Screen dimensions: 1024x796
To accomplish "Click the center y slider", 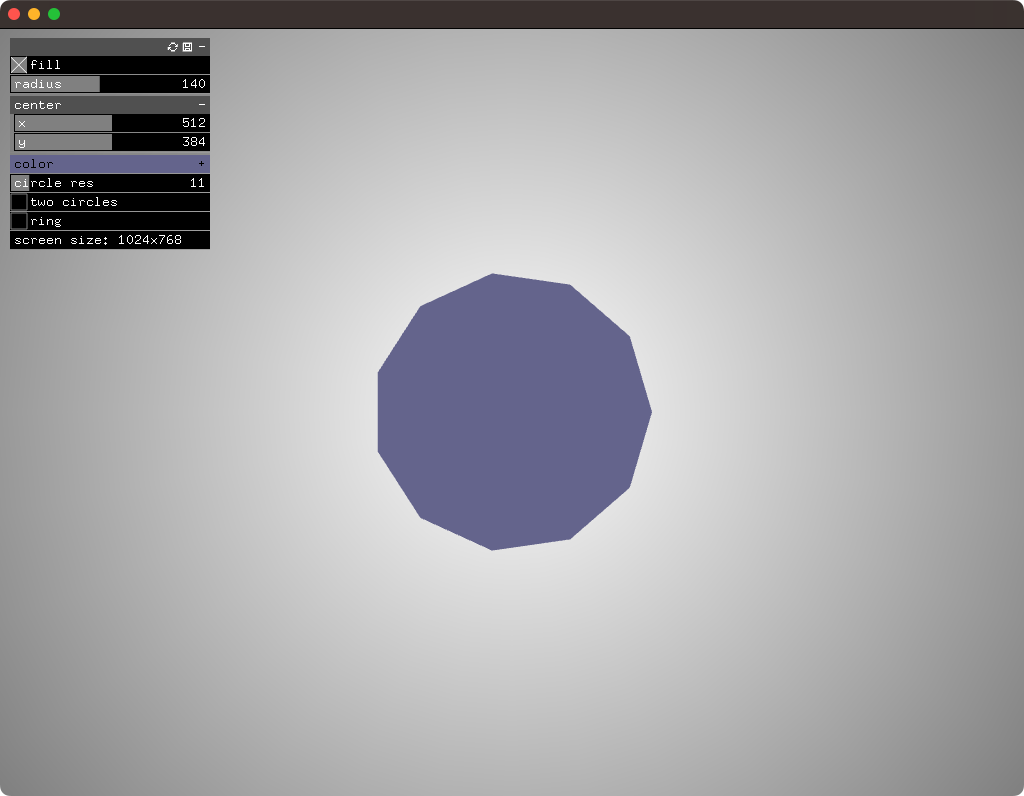I will point(112,142).
